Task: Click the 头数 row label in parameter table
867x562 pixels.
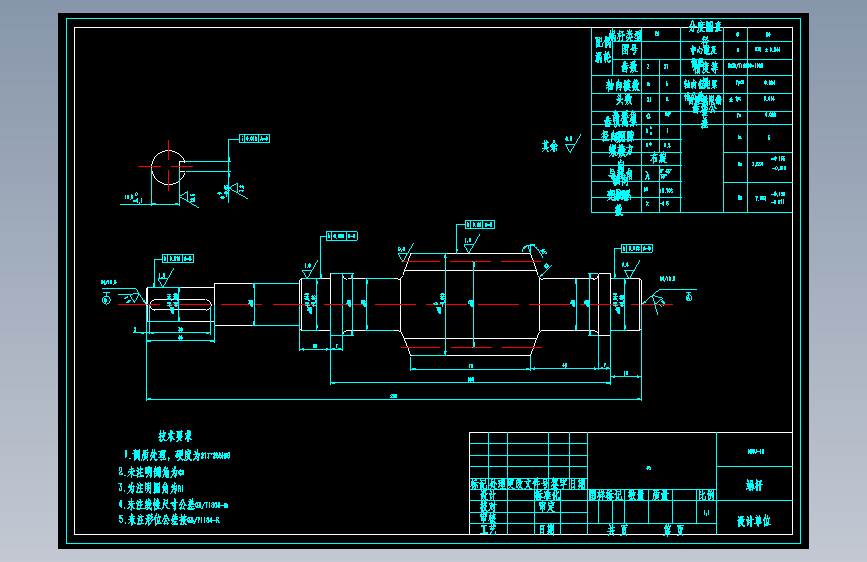Action: click(624, 100)
